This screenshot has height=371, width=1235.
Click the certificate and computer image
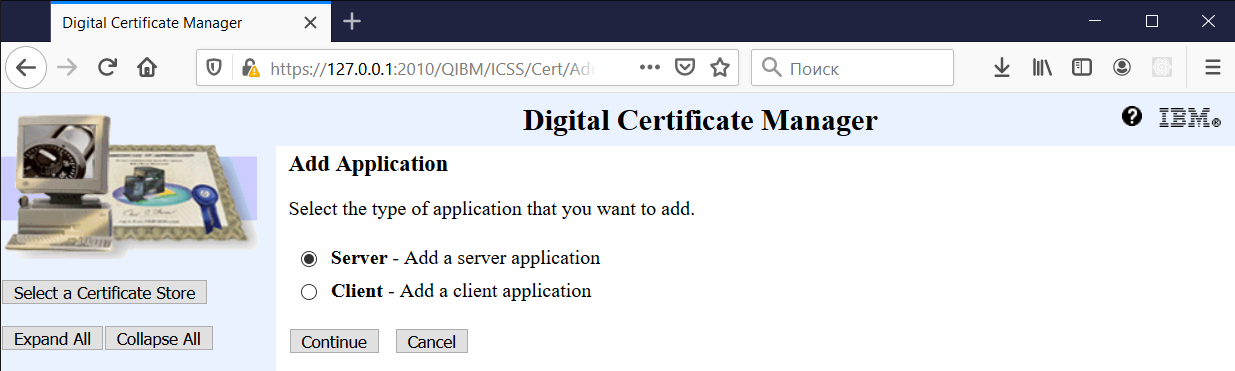coord(128,186)
